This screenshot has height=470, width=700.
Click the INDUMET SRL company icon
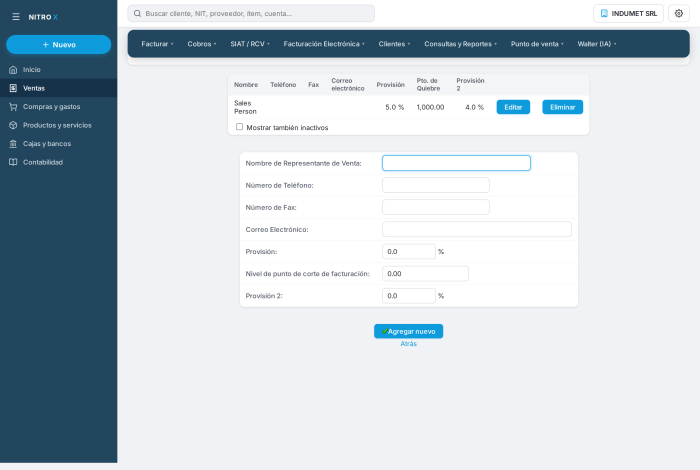coord(604,13)
